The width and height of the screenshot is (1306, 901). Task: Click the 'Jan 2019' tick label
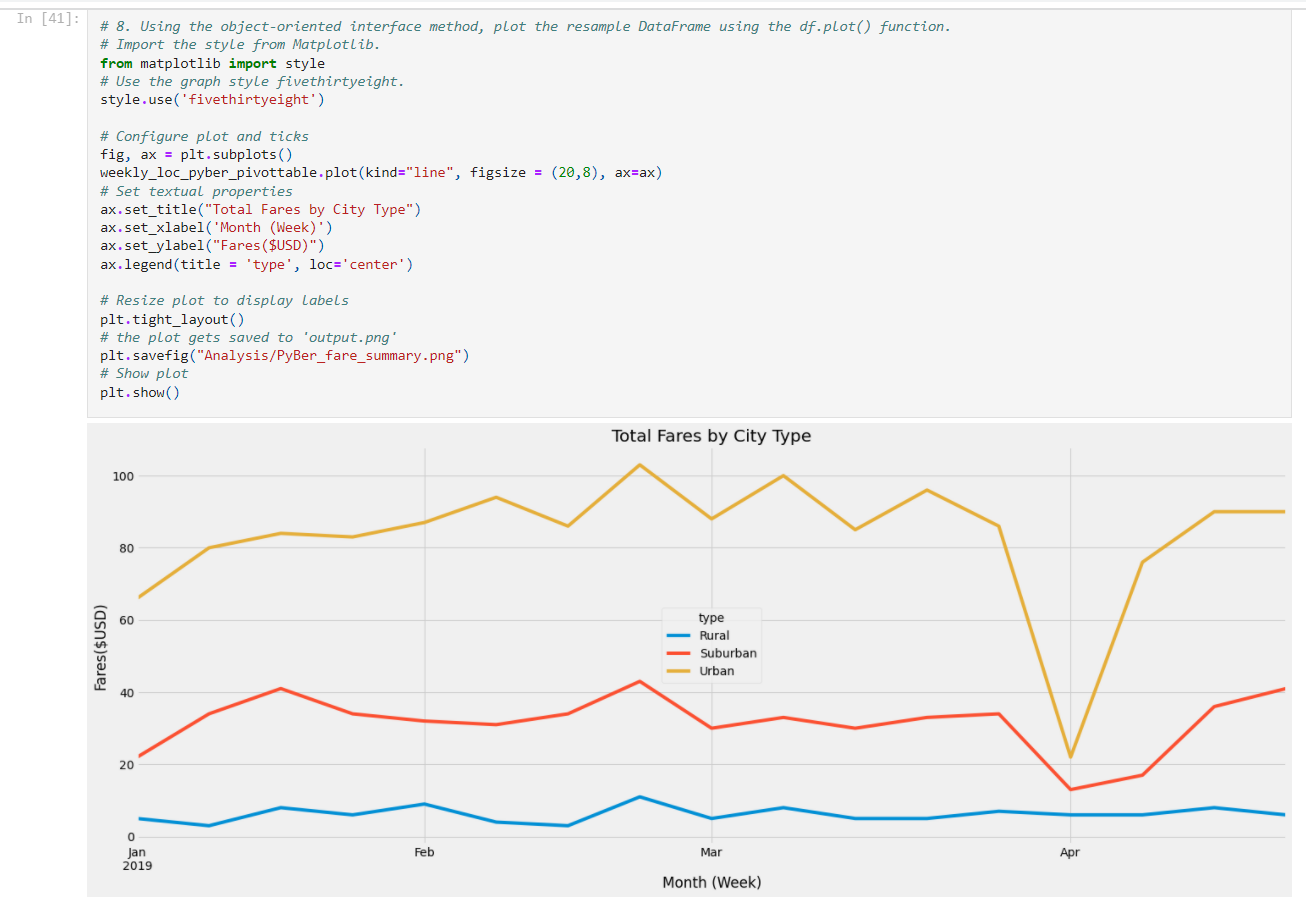coord(137,859)
